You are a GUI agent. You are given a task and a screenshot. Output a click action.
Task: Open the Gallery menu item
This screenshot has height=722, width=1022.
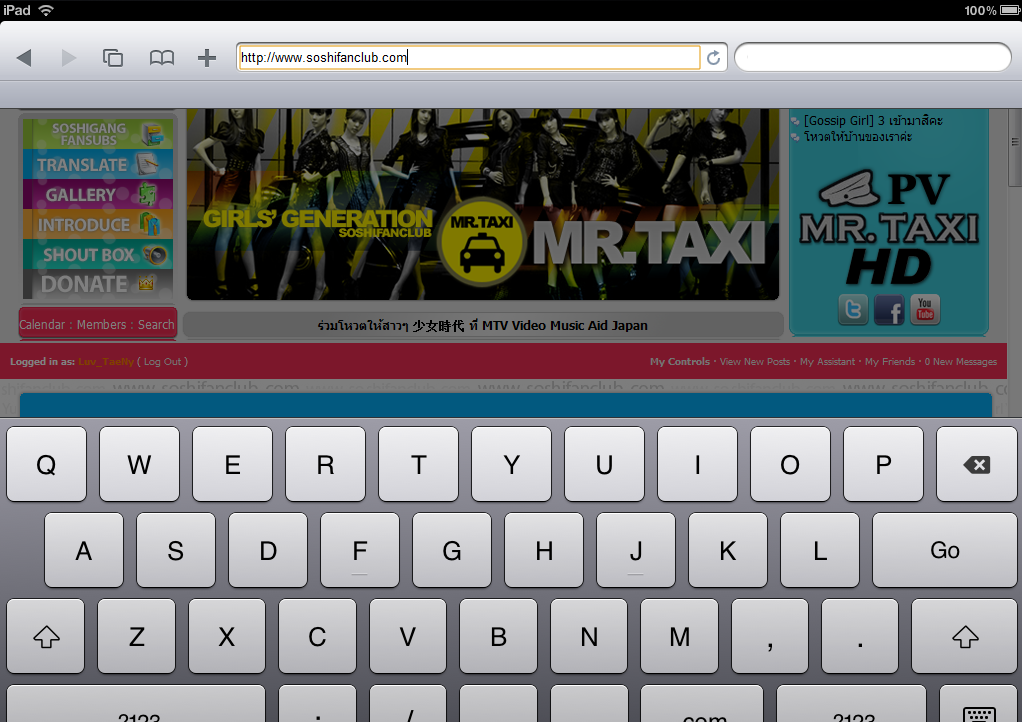[98, 194]
